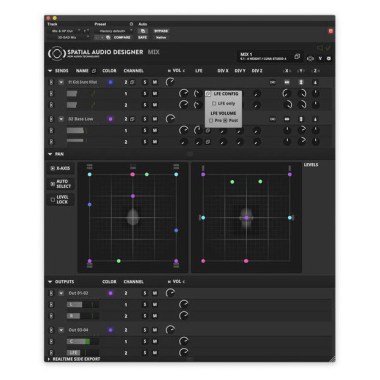
Task: Click the red plugin close icon
Action: pos(330,31)
